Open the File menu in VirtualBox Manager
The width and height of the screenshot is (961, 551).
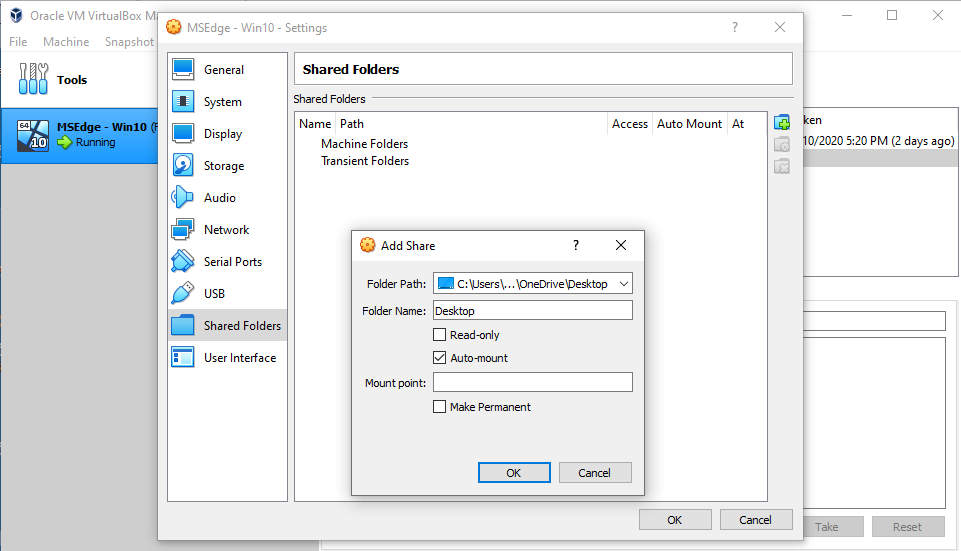[x=18, y=42]
